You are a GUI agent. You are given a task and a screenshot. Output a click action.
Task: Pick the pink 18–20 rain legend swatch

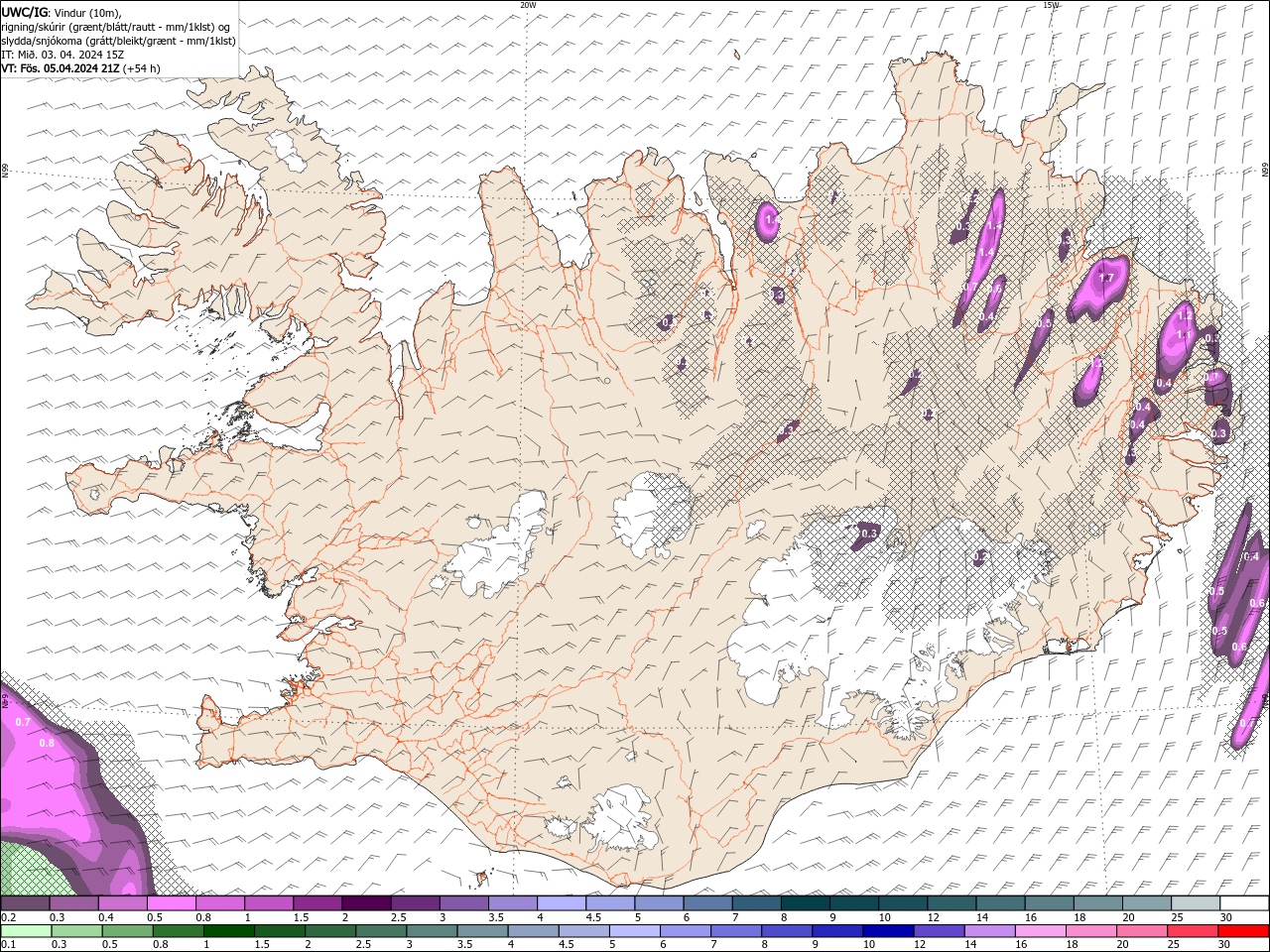pyautogui.click(x=1091, y=931)
